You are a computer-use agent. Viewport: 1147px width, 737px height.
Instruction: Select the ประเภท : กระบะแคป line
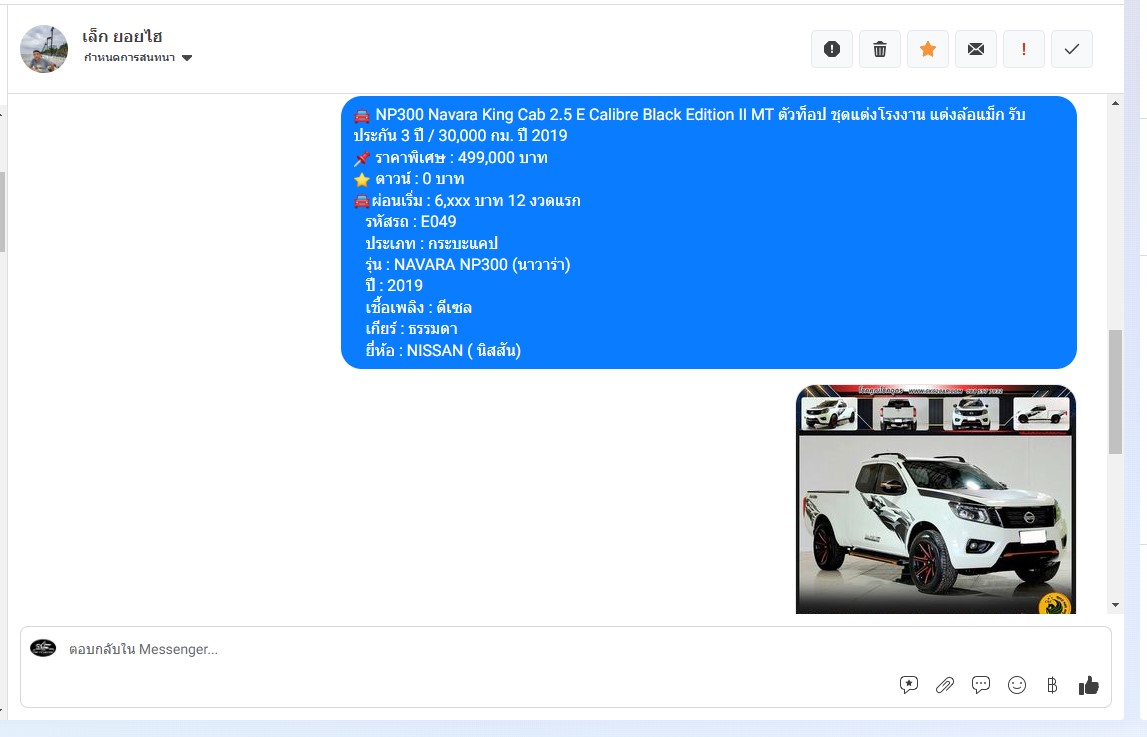coord(432,243)
